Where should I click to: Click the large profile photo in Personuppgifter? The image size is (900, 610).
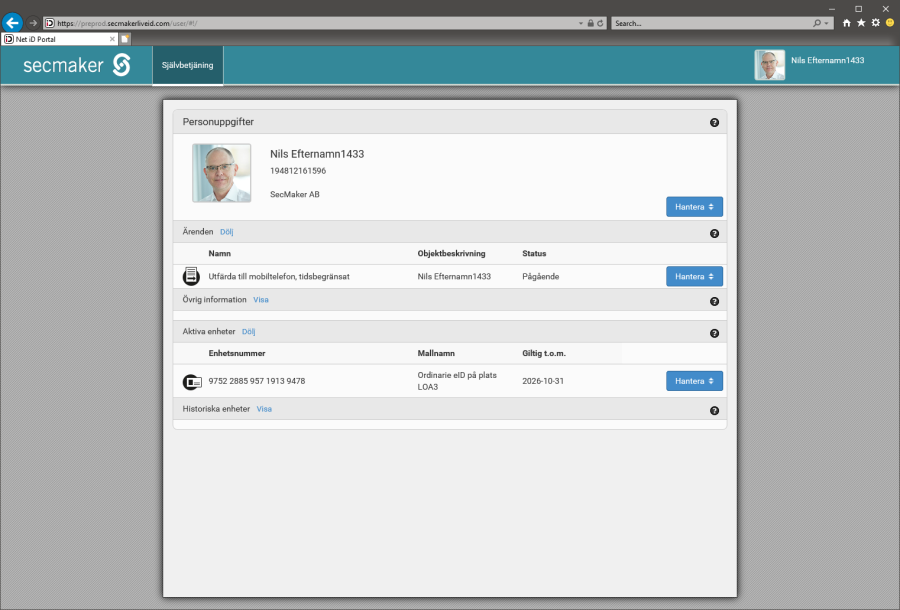tap(222, 173)
